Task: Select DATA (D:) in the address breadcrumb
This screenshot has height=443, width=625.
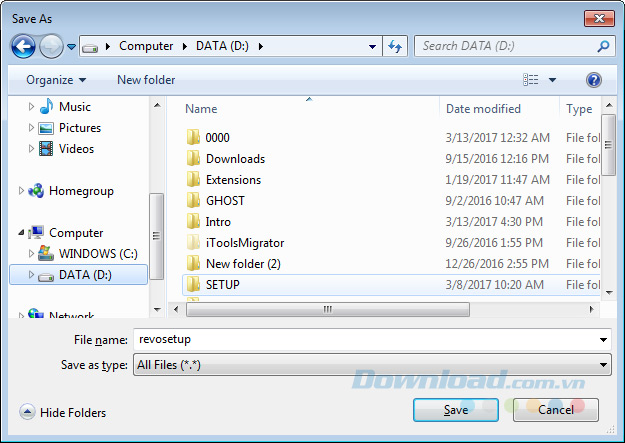Action: pos(222,46)
